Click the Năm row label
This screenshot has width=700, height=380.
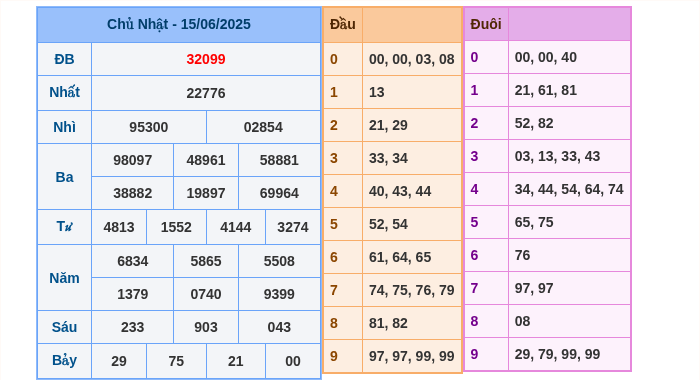click(x=64, y=278)
